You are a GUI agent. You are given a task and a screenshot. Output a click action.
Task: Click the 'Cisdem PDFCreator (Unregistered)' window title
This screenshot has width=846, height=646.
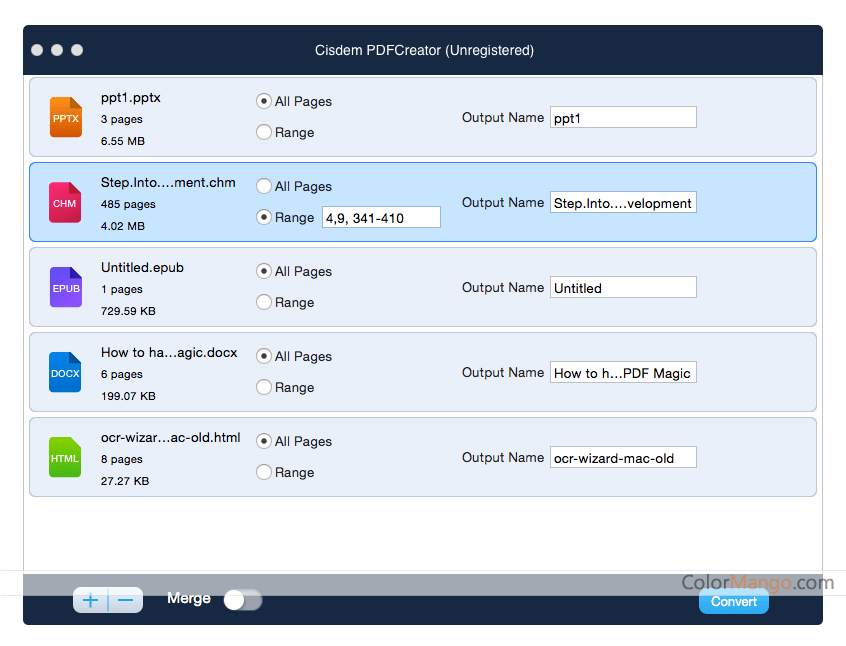click(x=424, y=50)
